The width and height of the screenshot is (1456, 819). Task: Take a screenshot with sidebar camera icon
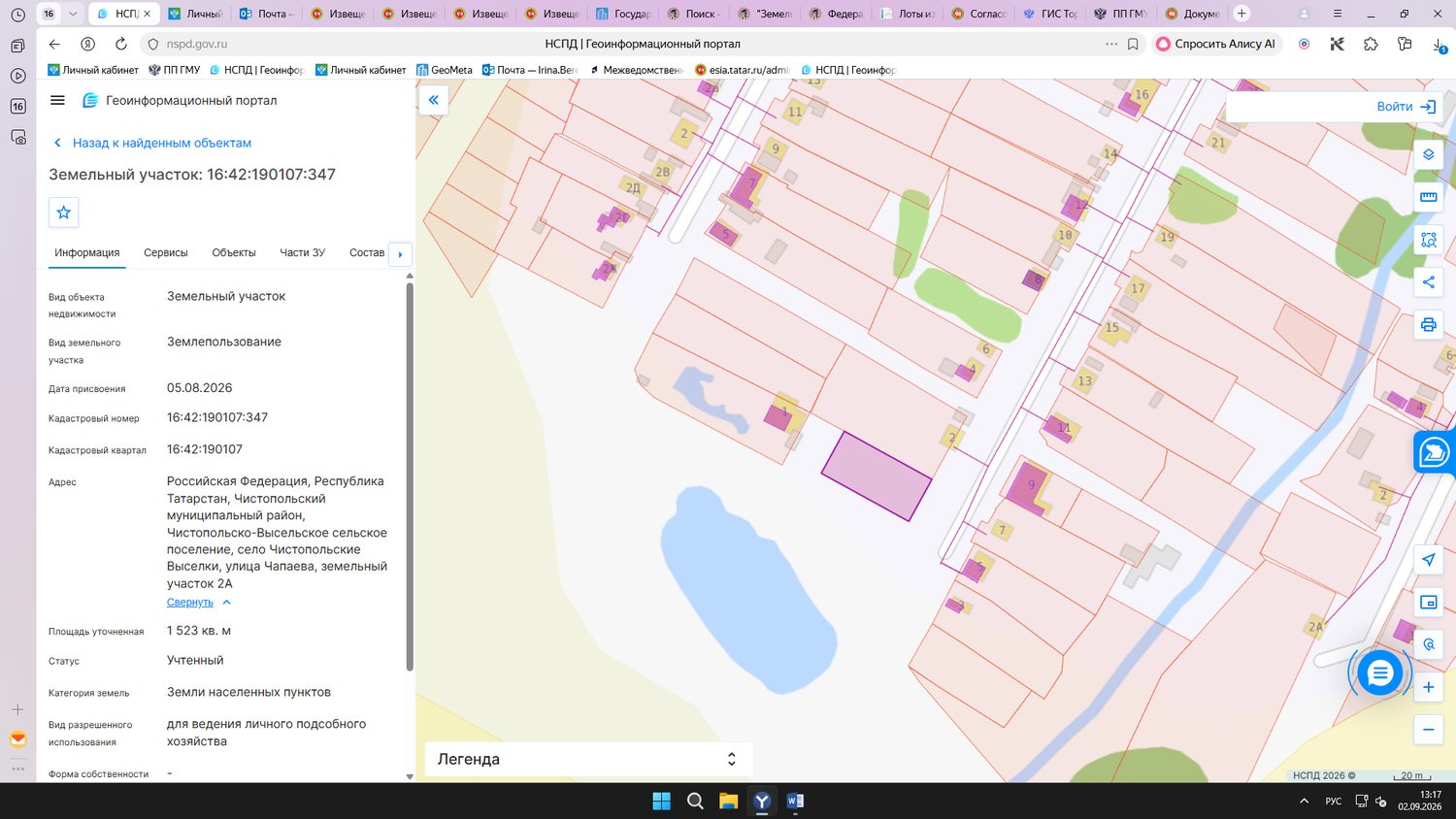[x=17, y=137]
